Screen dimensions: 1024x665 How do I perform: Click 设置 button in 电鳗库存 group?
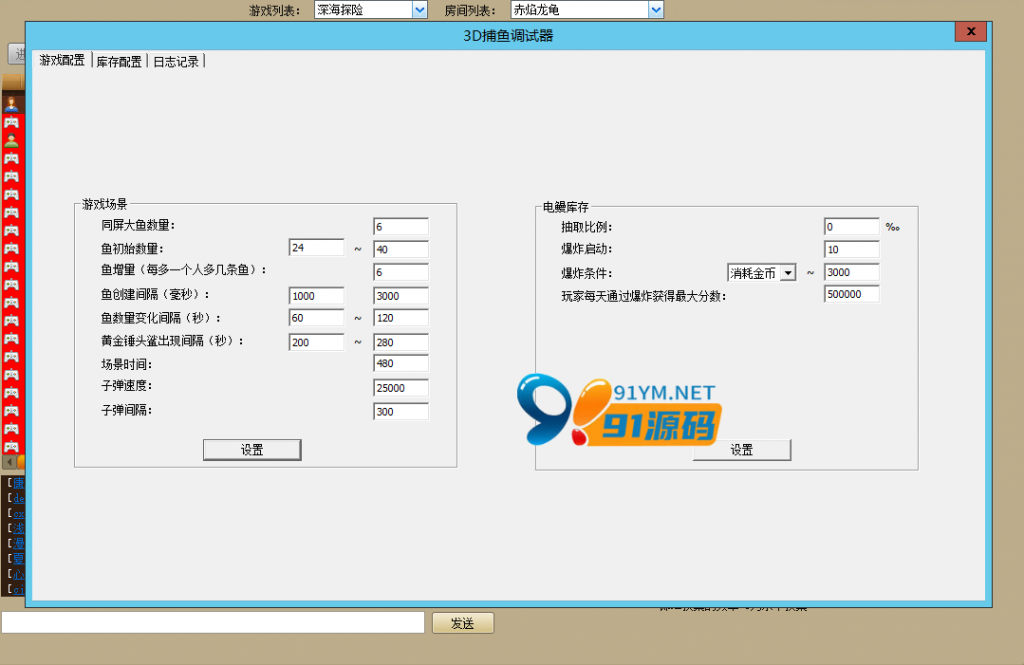(x=742, y=449)
